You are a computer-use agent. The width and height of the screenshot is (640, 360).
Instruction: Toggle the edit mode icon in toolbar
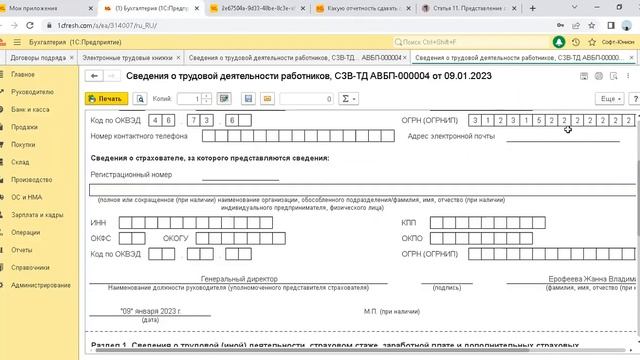point(224,99)
